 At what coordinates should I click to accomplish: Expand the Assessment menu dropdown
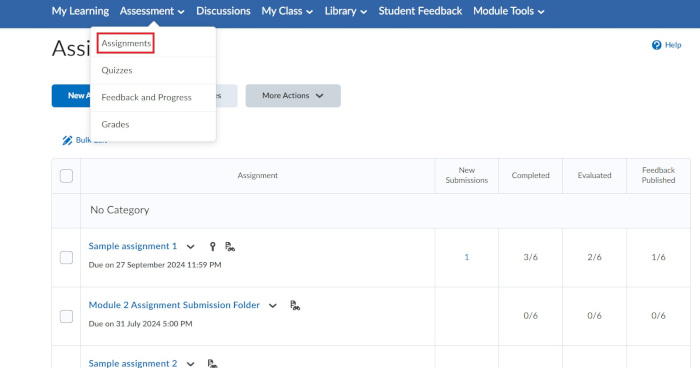152,11
